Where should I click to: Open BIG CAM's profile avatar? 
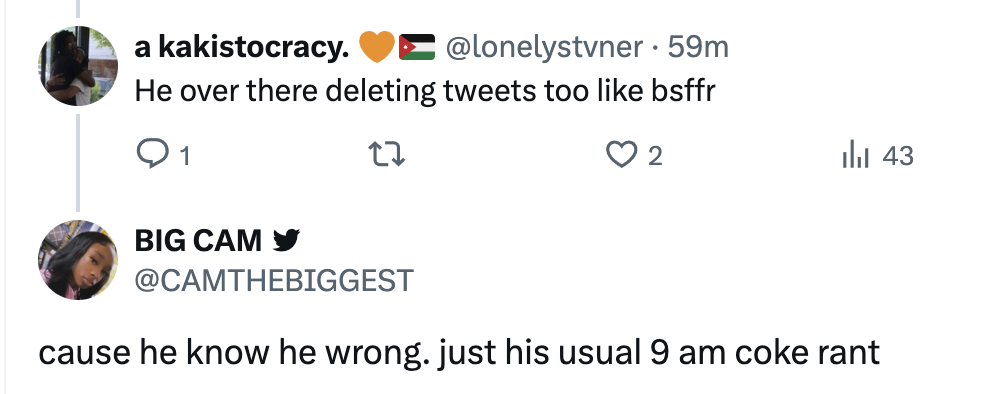[78, 259]
